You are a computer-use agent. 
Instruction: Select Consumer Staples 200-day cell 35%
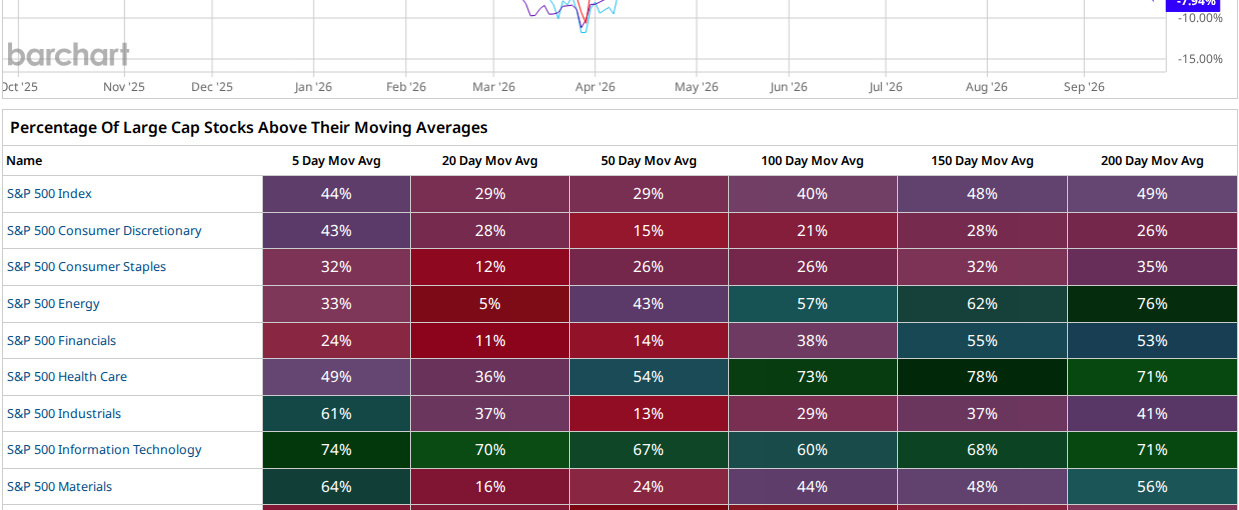[x=1152, y=267]
